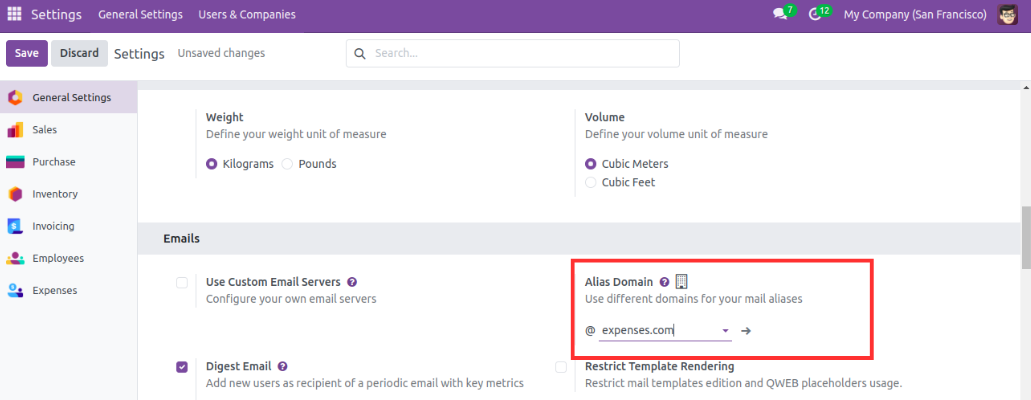Image resolution: width=1031 pixels, height=400 pixels.
Task: Click the Weight setting label
Action: [225, 117]
